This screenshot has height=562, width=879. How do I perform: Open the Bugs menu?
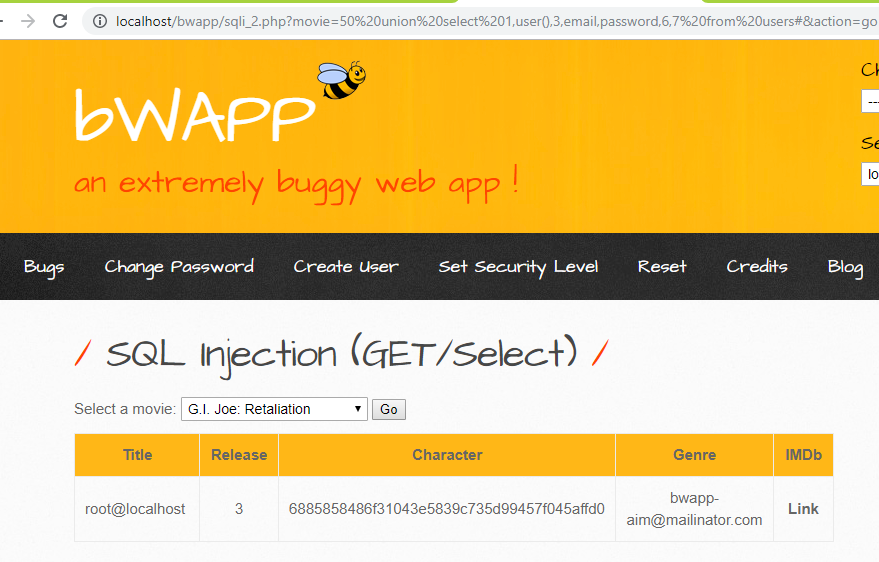(x=44, y=267)
